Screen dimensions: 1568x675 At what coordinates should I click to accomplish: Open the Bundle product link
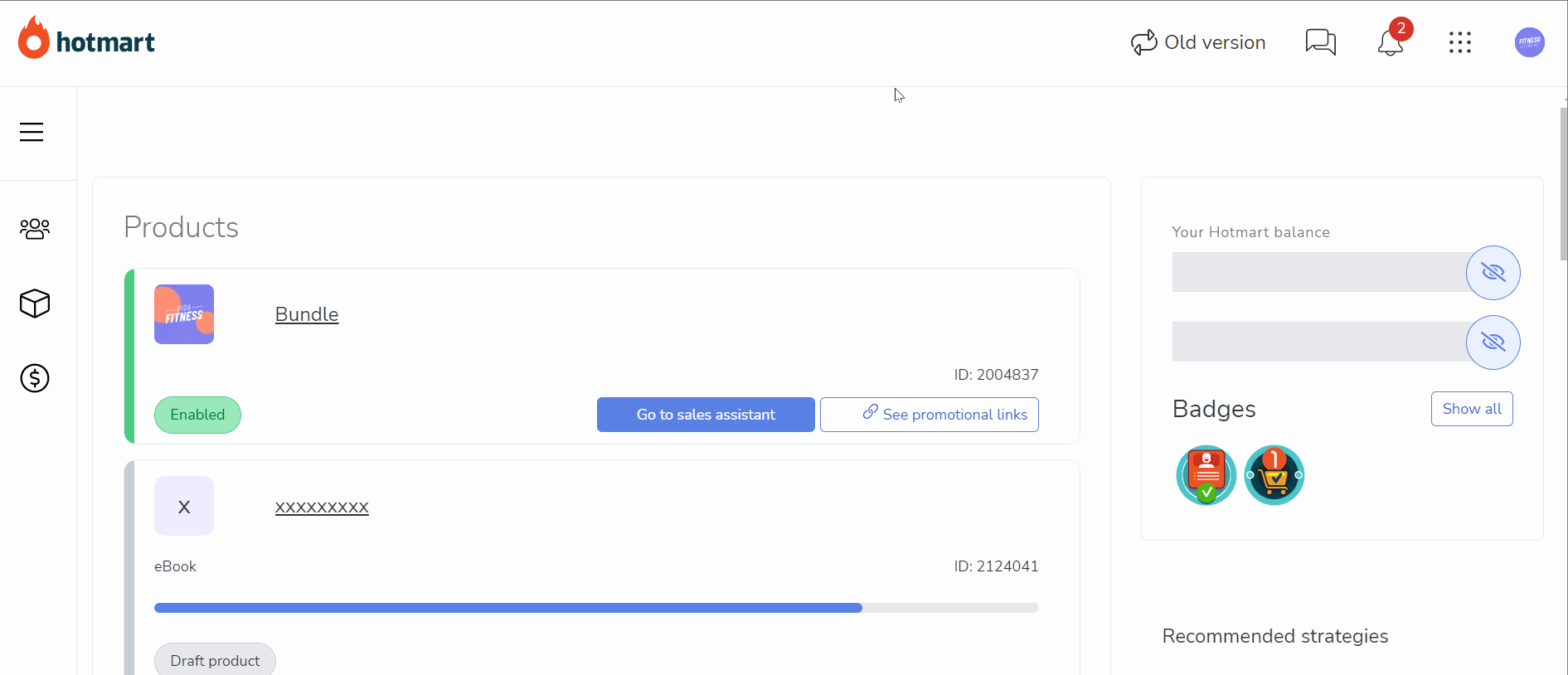tap(307, 314)
